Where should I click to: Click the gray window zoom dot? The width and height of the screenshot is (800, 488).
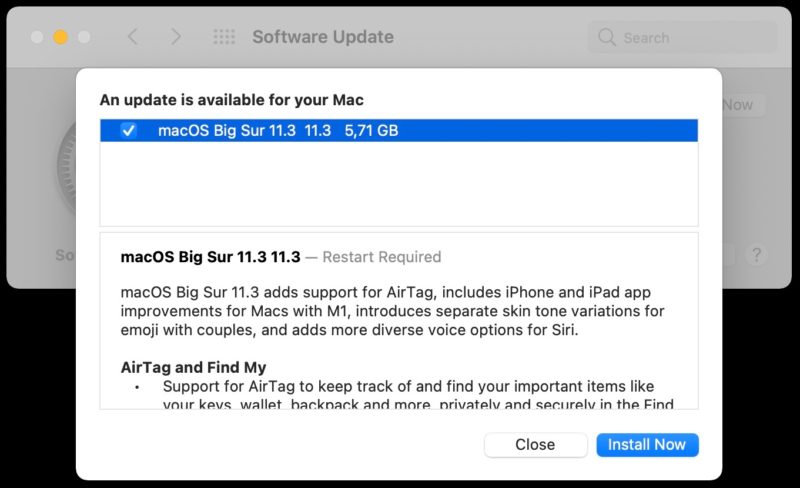tap(84, 37)
